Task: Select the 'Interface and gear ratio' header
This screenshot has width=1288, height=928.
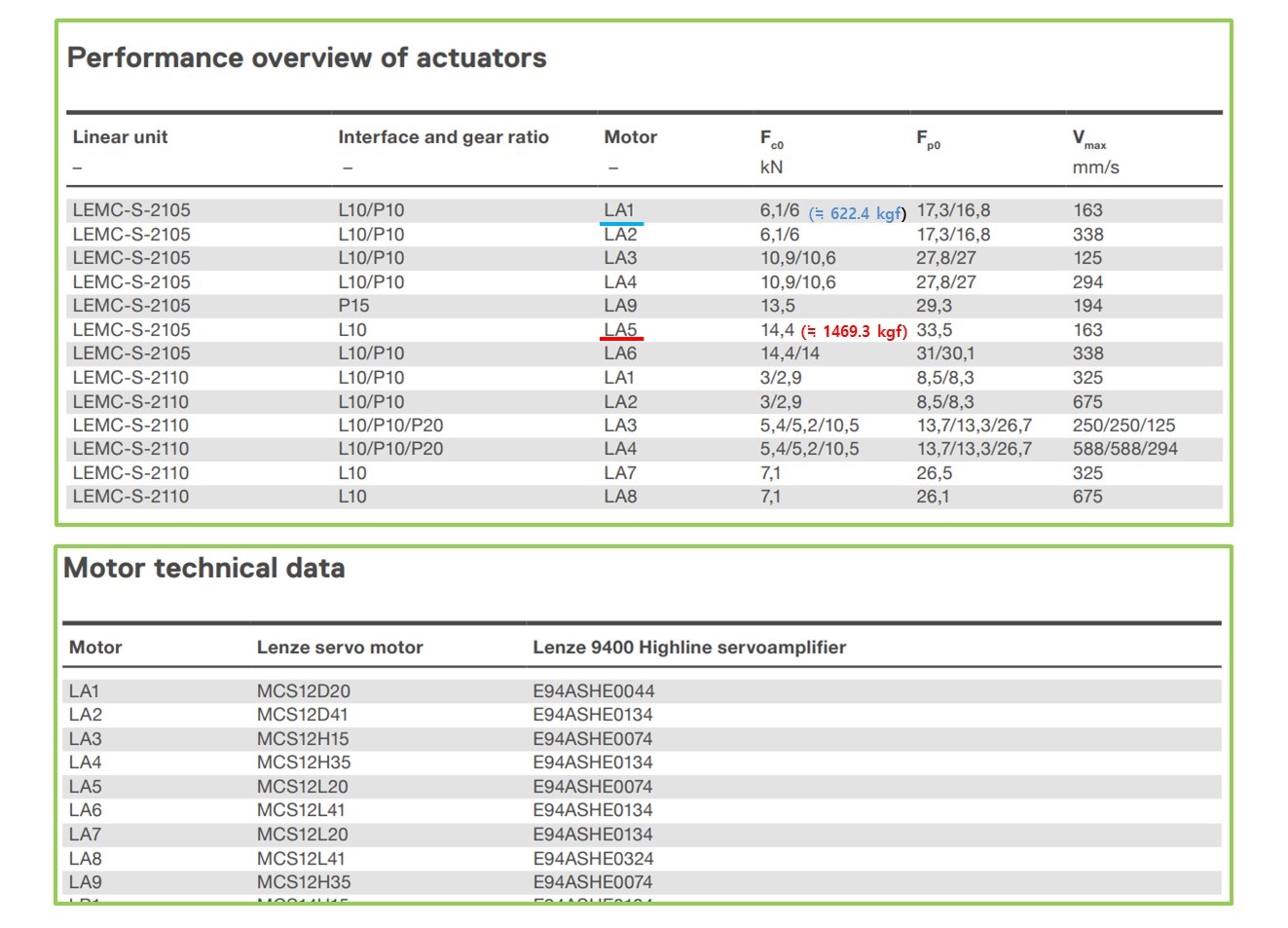Action: [x=443, y=137]
